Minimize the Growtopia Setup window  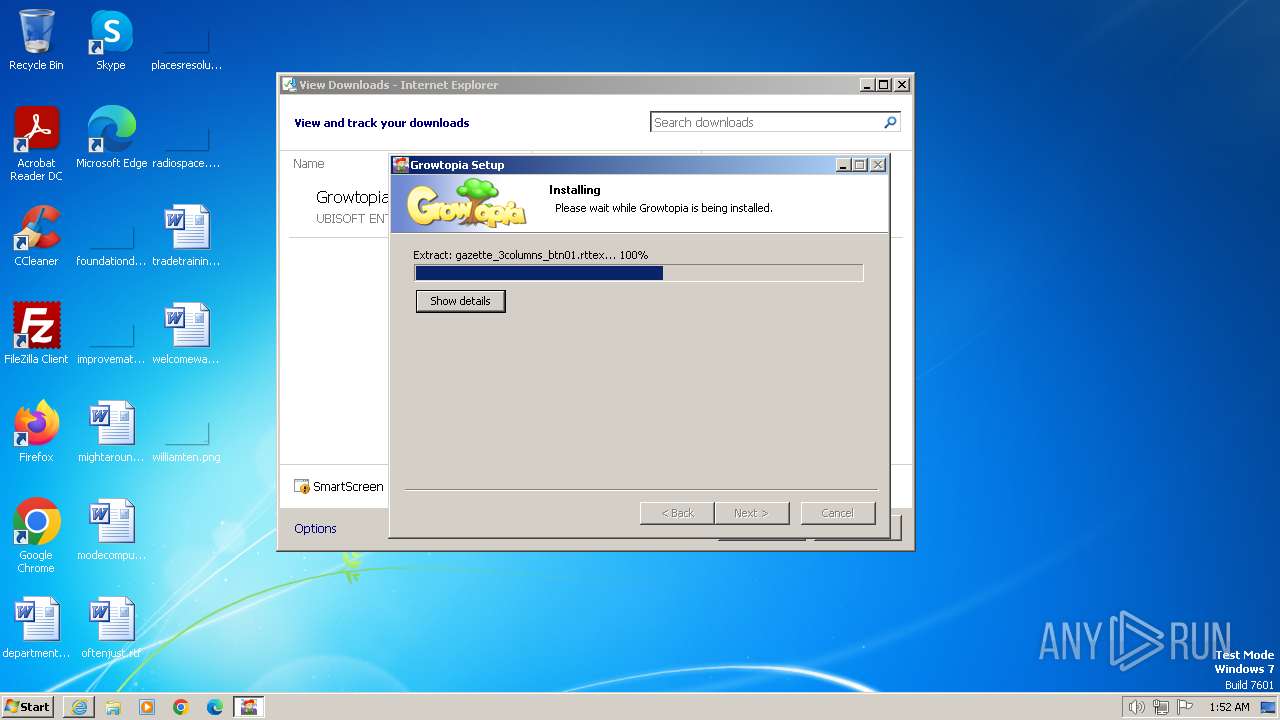pyautogui.click(x=842, y=165)
